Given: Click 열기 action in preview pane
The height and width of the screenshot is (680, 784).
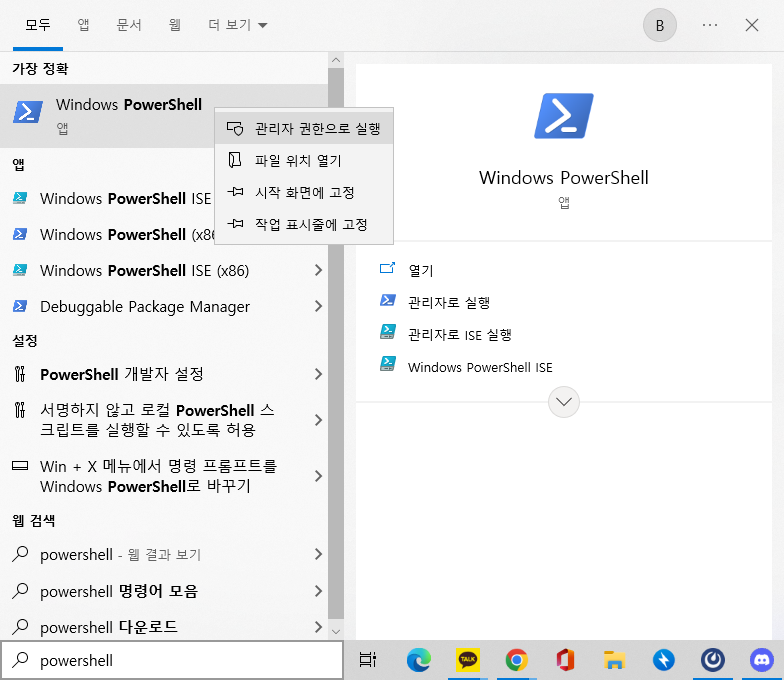Looking at the screenshot, I should tap(421, 270).
